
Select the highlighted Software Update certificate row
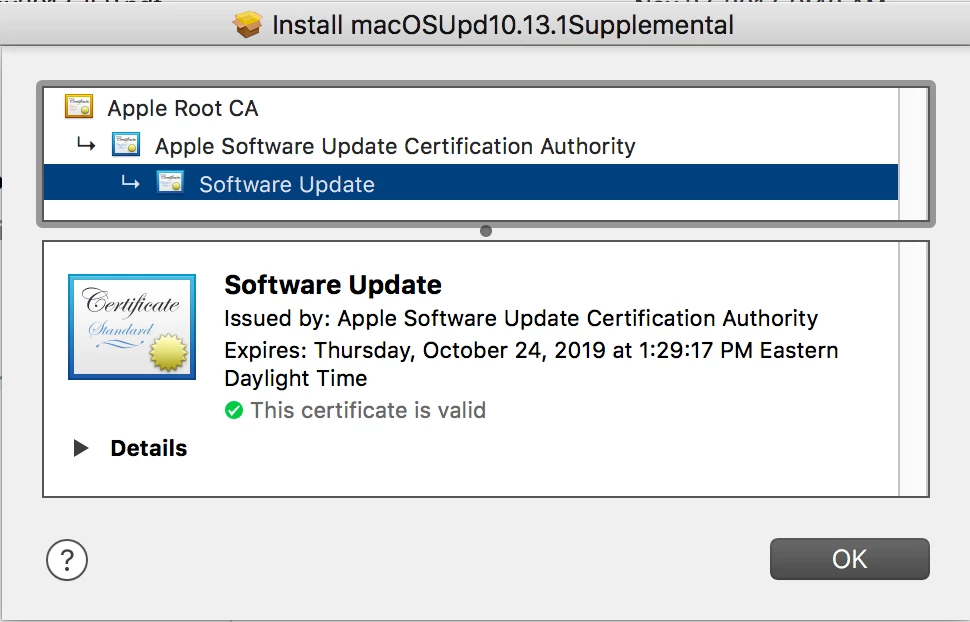[471, 183]
